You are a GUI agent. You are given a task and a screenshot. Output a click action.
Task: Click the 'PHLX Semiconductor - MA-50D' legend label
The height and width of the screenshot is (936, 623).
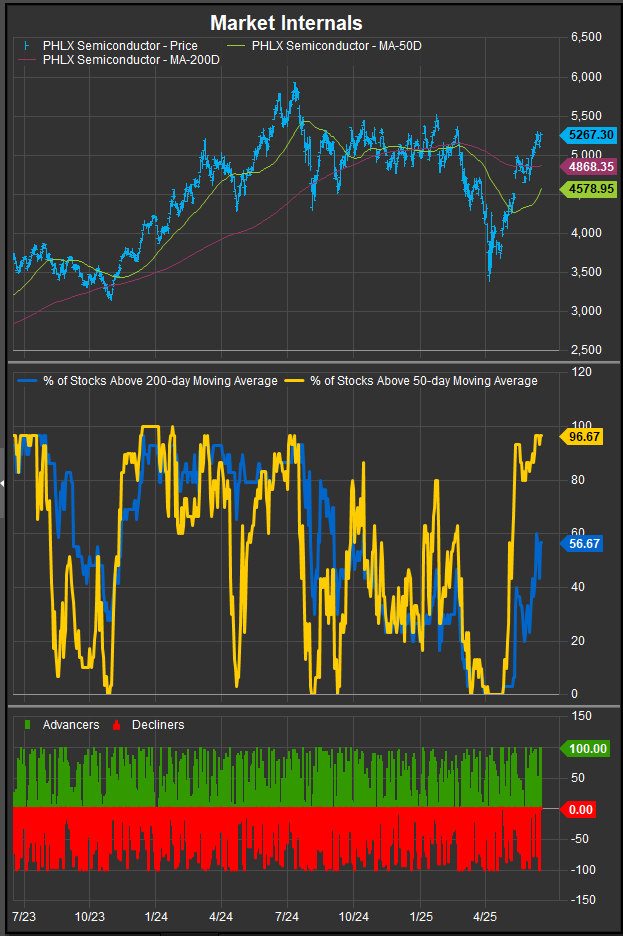pos(337,46)
